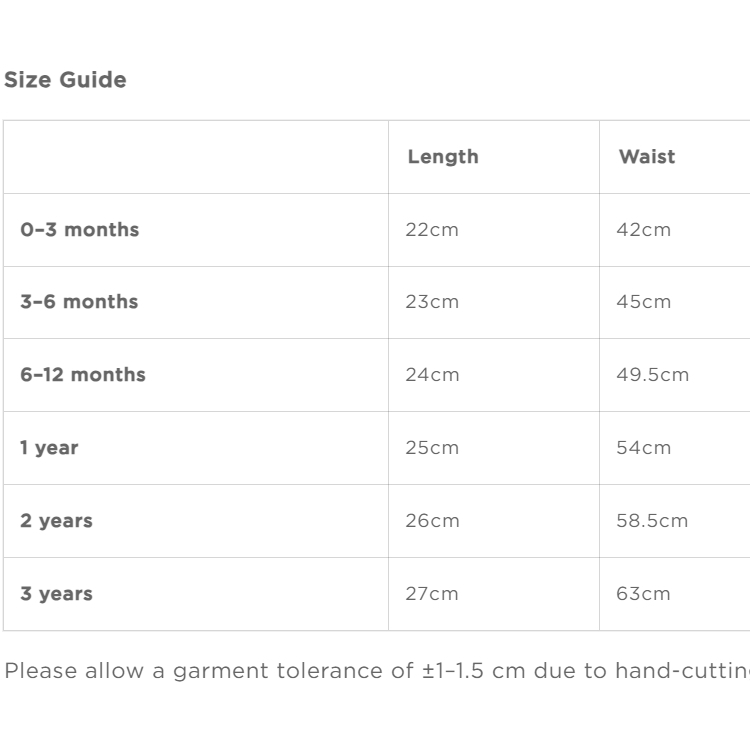Select the 24cm length cell
Image resolution: width=750 pixels, height=750 pixels.
tap(432, 375)
